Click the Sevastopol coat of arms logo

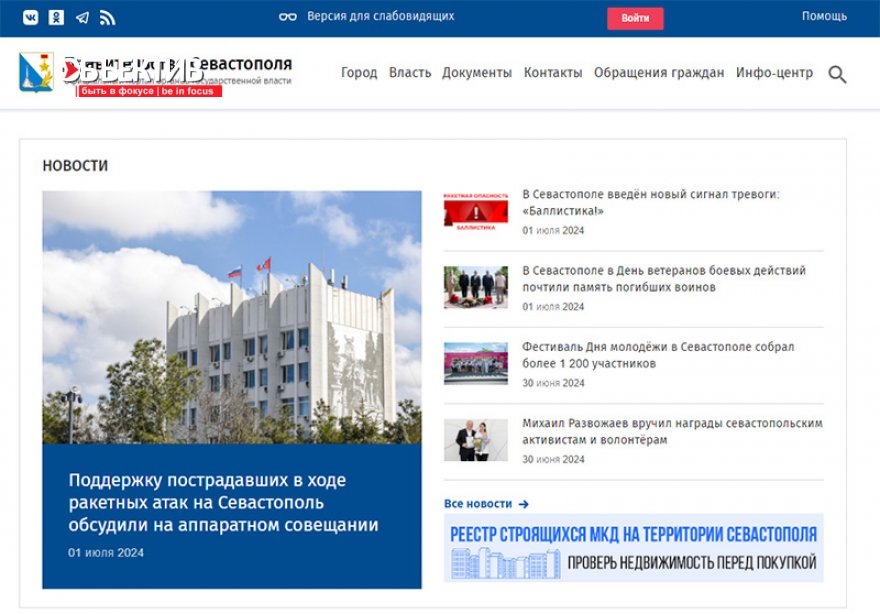pos(36,72)
